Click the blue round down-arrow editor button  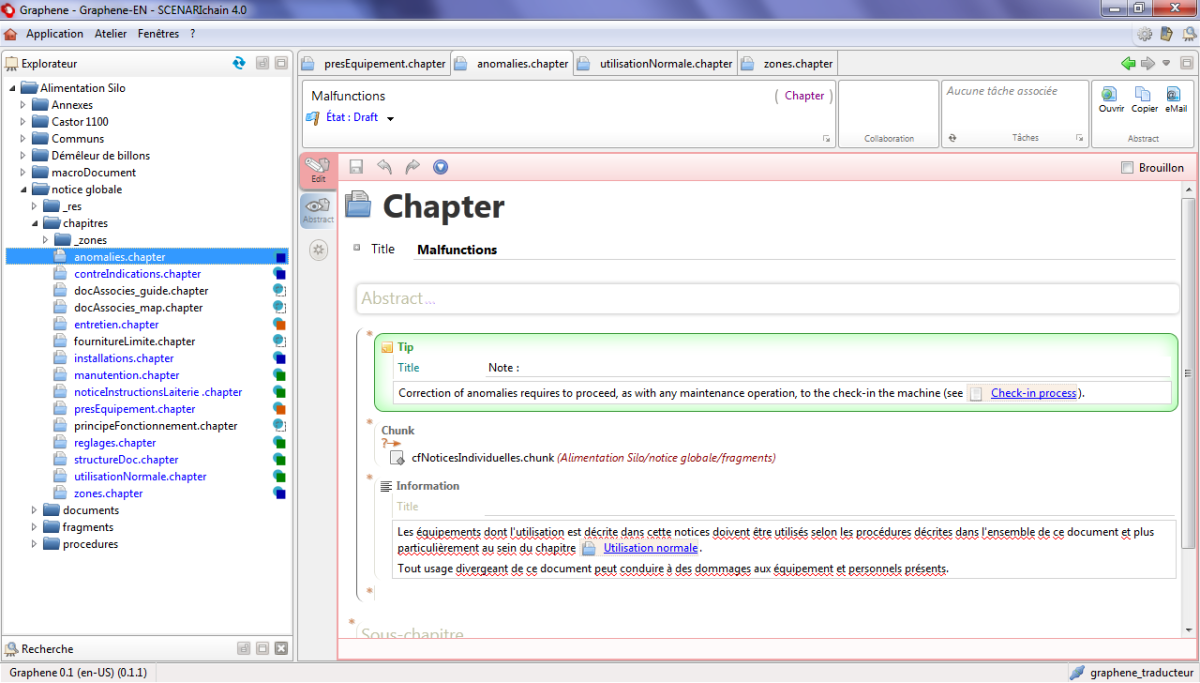(x=440, y=167)
